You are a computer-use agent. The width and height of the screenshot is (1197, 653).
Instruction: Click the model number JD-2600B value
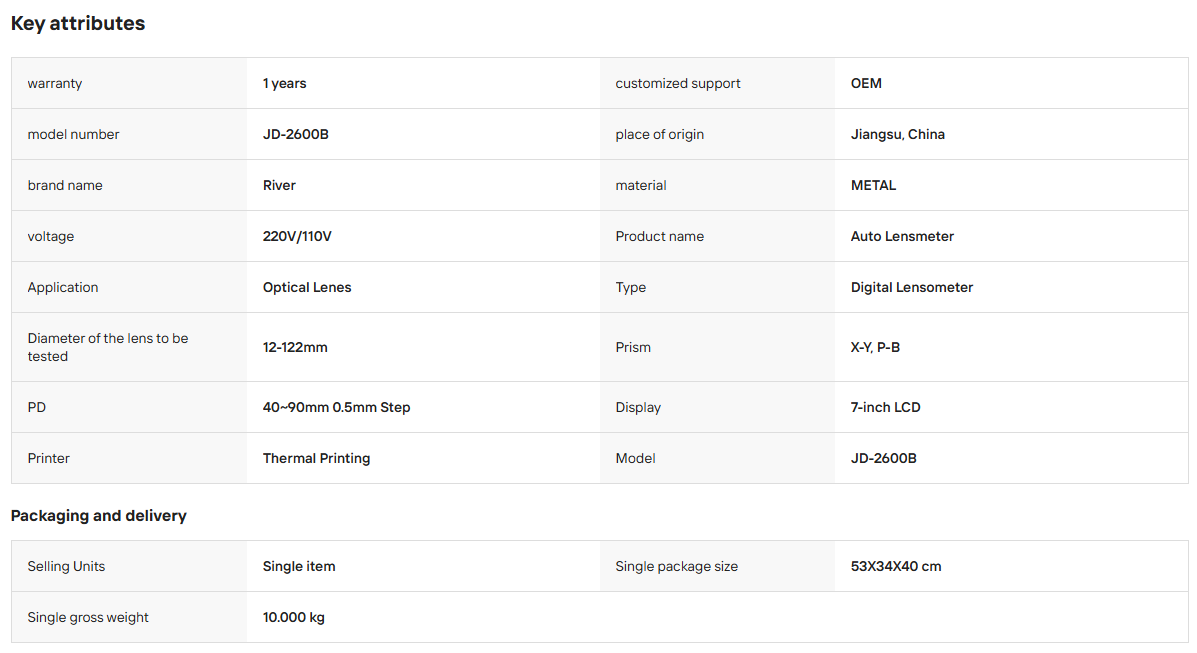295,134
